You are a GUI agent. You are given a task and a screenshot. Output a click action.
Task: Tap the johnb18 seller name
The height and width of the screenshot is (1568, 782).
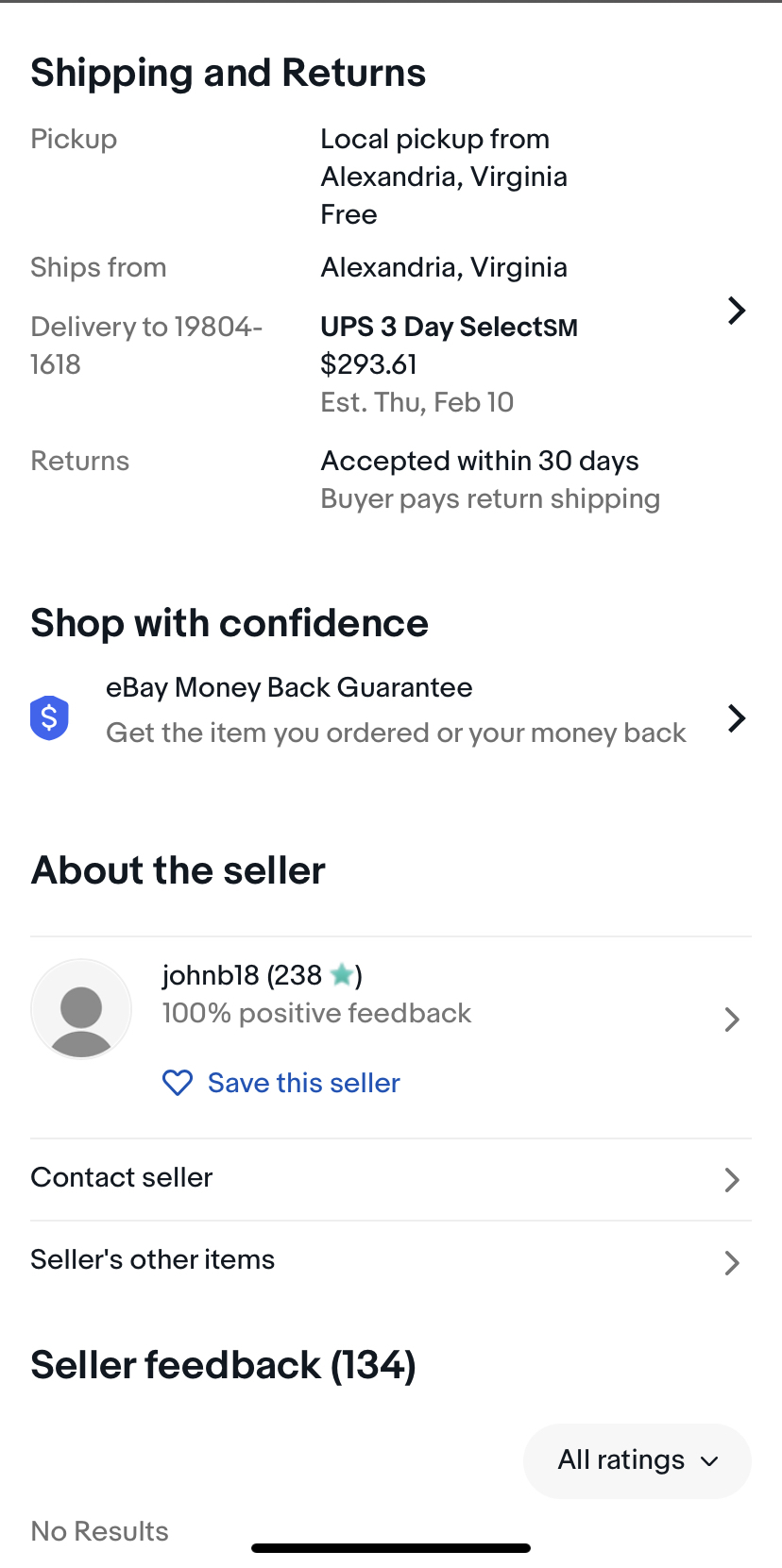click(x=211, y=974)
